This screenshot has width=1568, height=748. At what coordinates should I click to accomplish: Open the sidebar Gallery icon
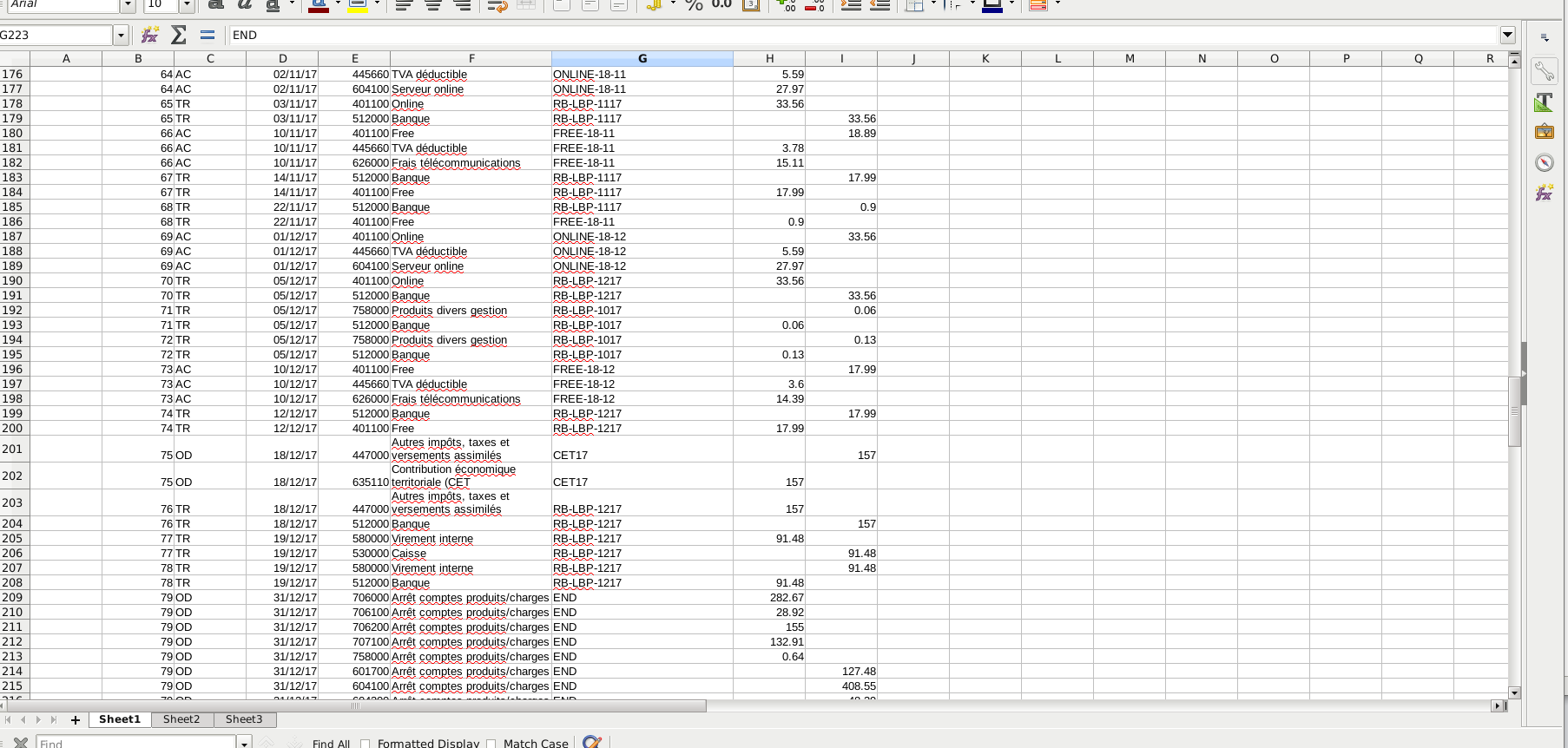pyautogui.click(x=1544, y=132)
